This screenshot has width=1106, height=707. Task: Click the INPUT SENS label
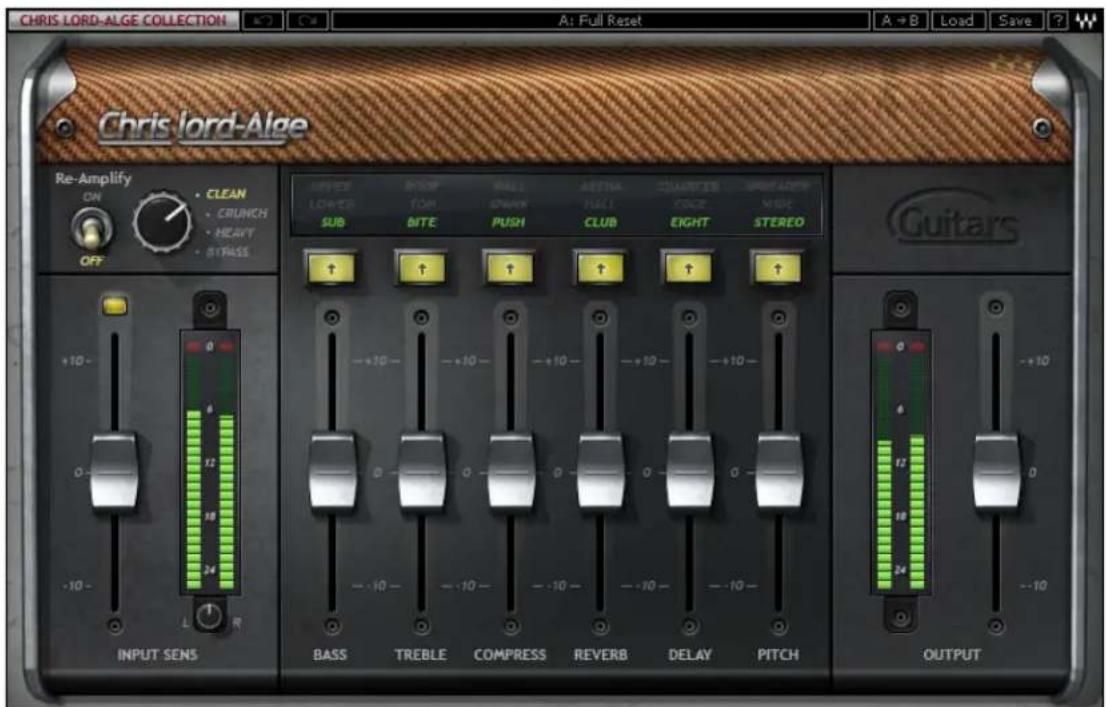pos(157,655)
